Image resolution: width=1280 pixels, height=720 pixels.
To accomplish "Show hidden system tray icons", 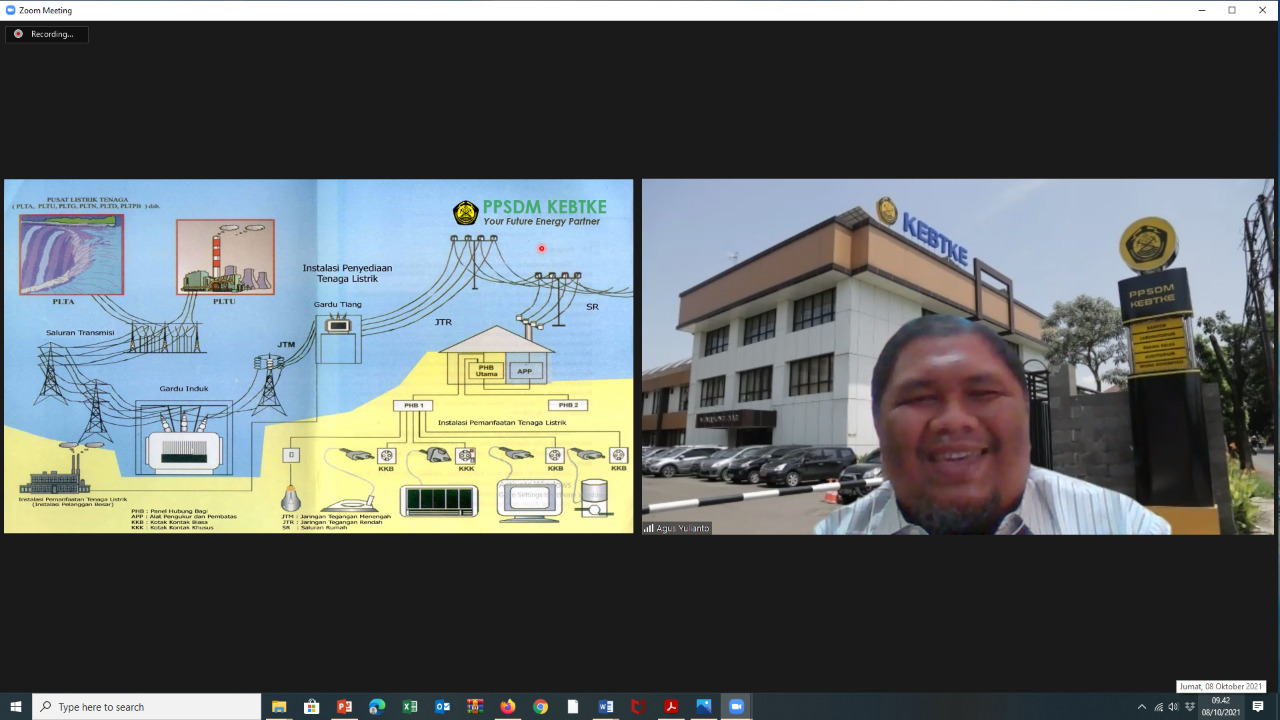I will point(1142,707).
